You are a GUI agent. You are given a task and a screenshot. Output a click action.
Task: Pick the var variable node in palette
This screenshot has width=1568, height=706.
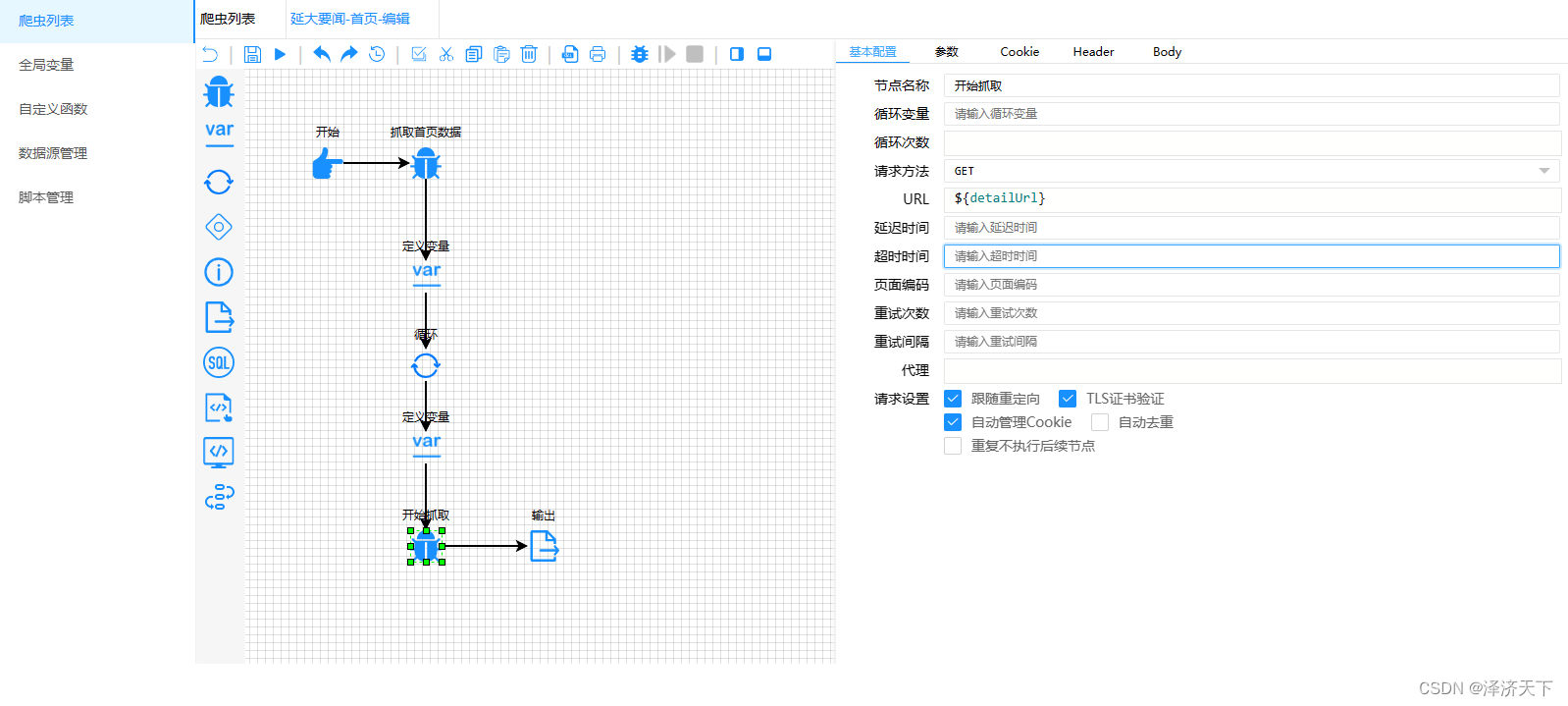(219, 134)
